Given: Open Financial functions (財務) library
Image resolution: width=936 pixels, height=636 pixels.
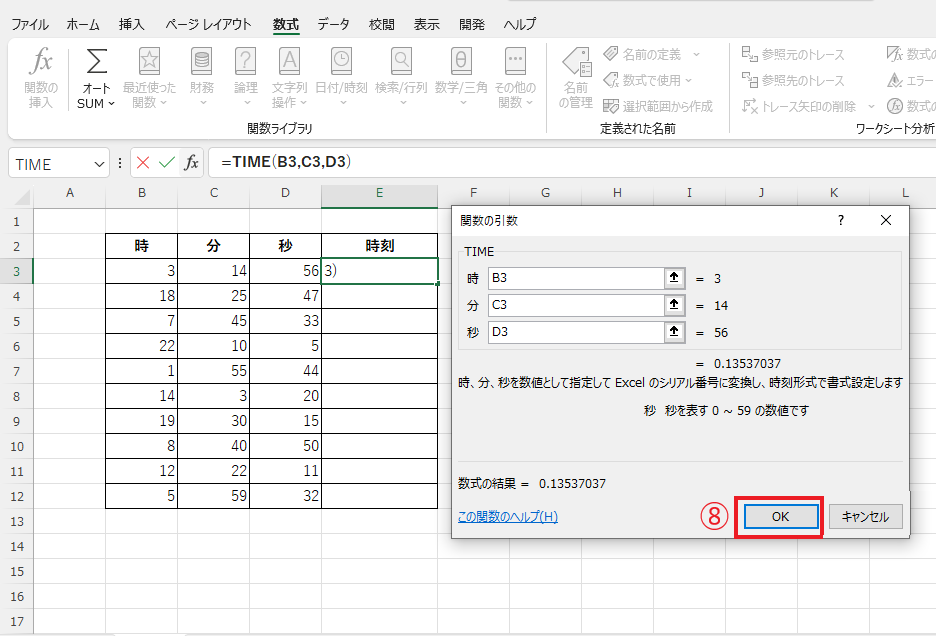Looking at the screenshot, I should [202, 78].
